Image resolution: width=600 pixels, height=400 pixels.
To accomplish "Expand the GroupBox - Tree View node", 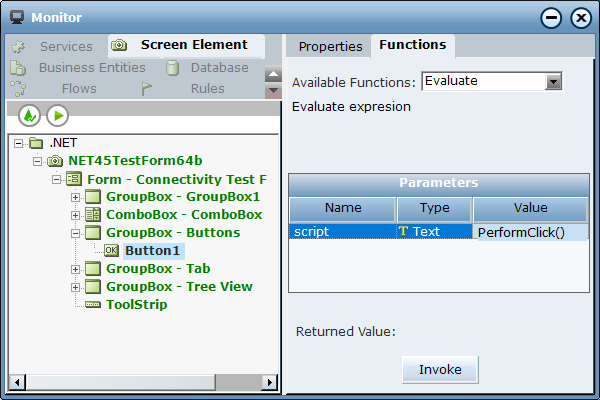I will [x=75, y=287].
